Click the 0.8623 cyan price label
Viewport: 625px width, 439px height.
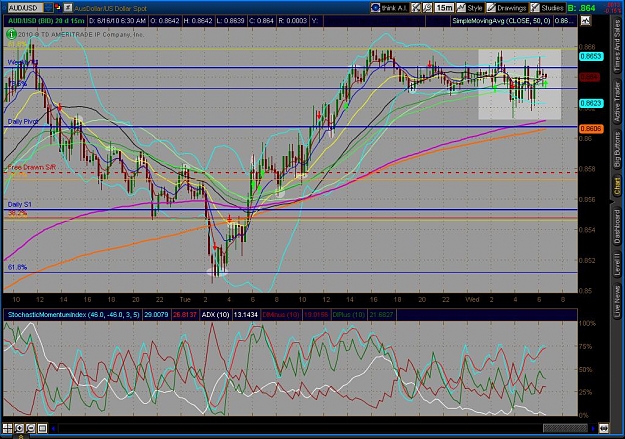[x=591, y=103]
